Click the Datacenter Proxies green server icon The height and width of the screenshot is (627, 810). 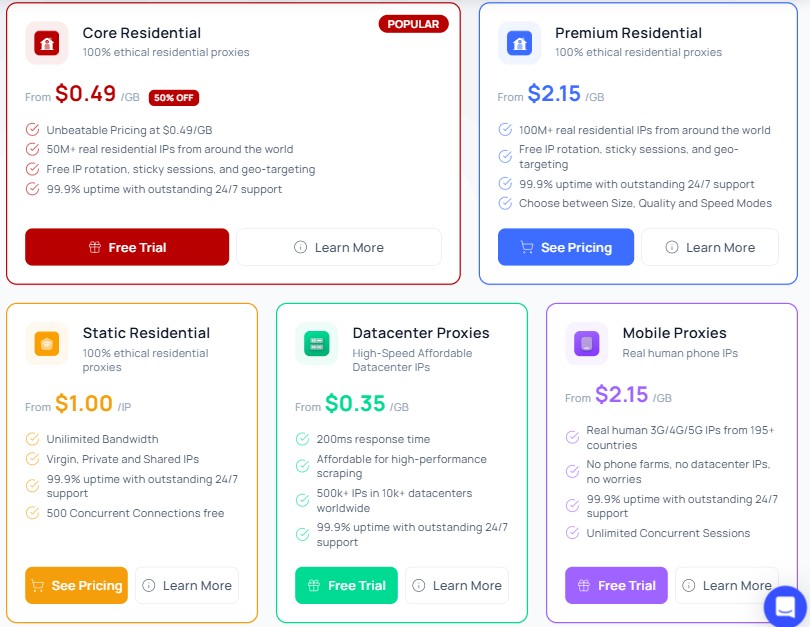click(317, 343)
